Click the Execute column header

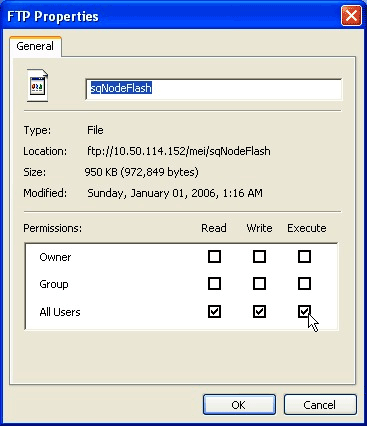[x=307, y=228]
